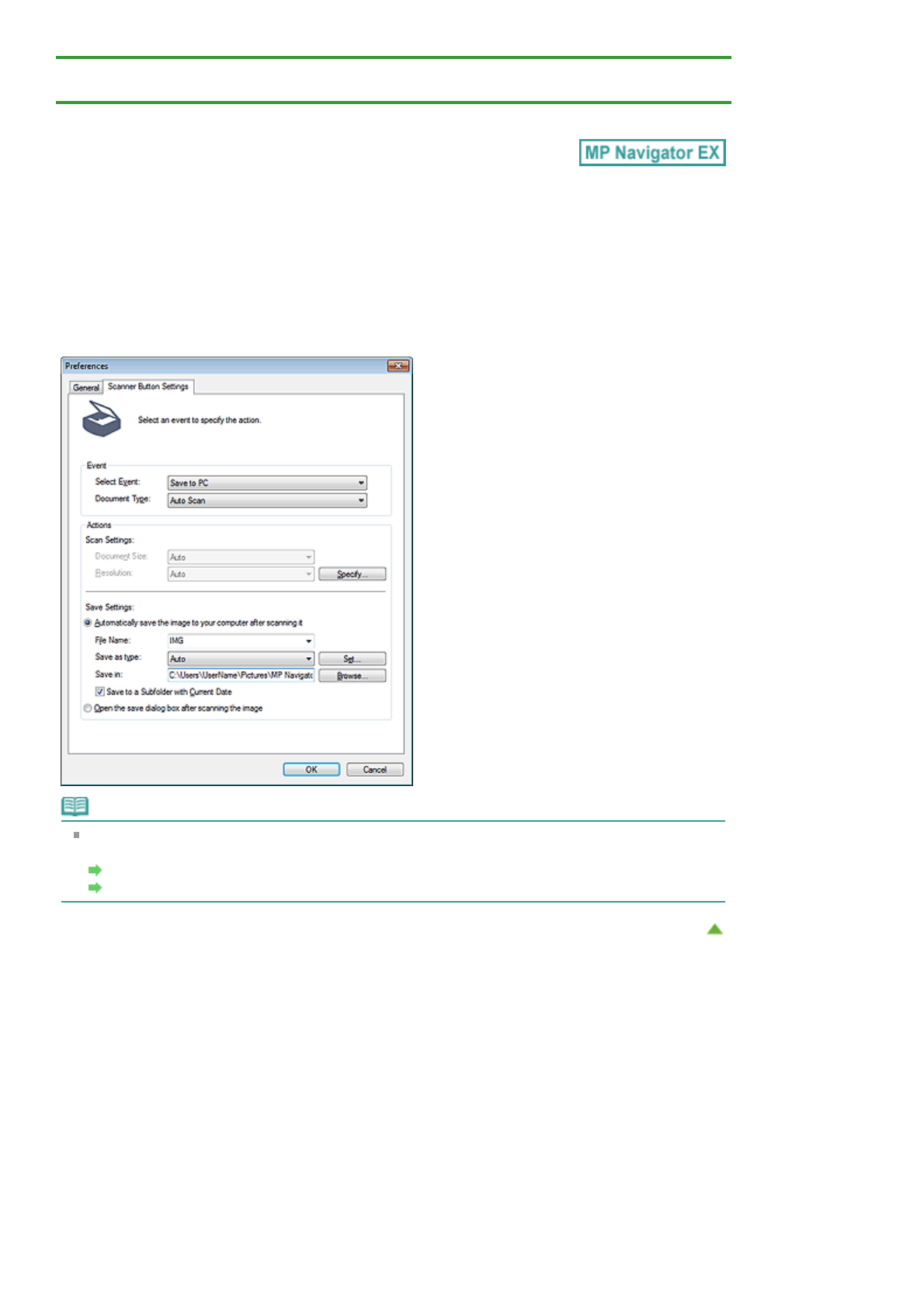Viewport: 924px width, 1308px height.
Task: Click the green page-top triangle arrow
Action: pos(714,929)
